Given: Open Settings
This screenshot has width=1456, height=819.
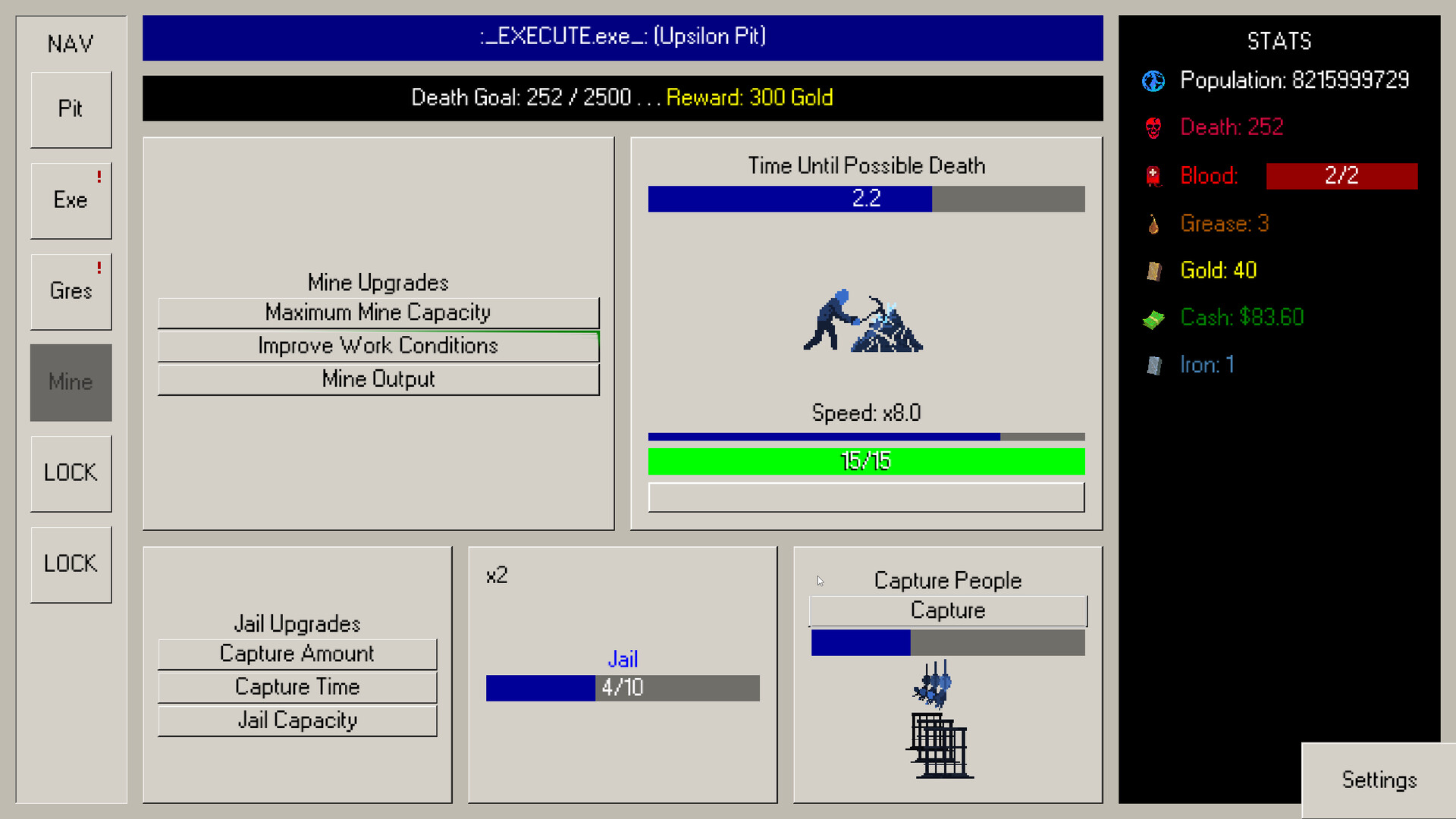Looking at the screenshot, I should click(1378, 780).
